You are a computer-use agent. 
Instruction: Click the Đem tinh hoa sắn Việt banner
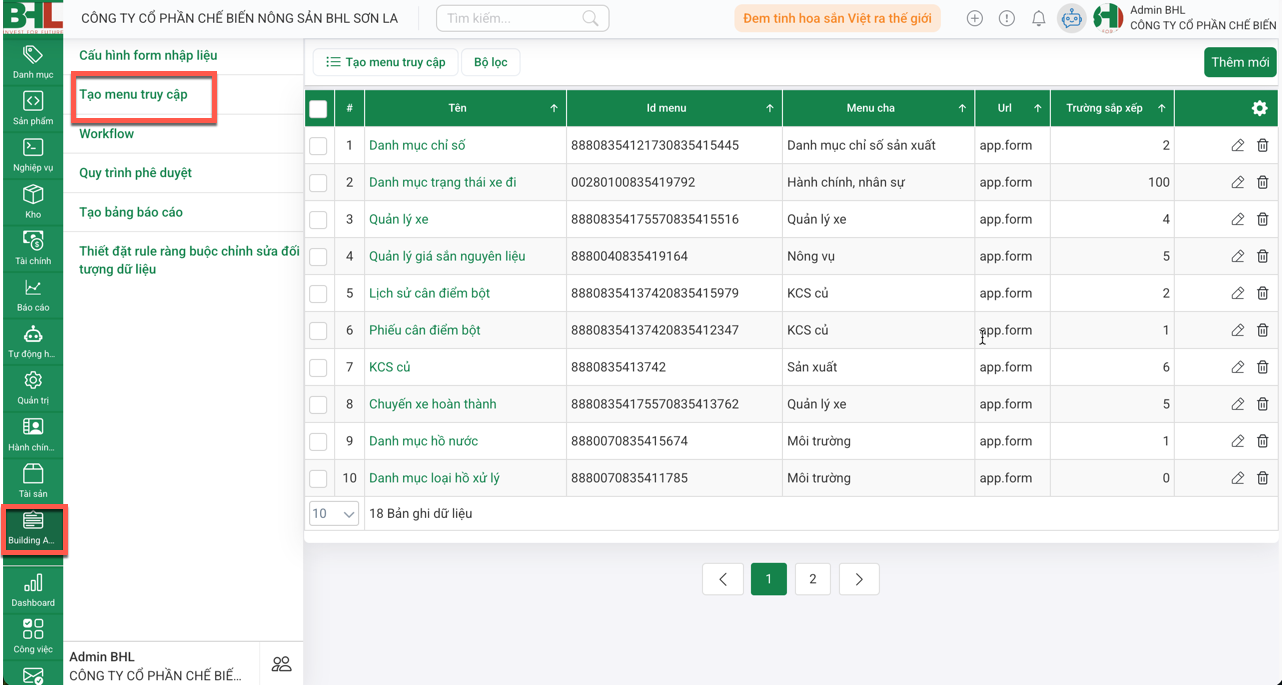(x=837, y=18)
